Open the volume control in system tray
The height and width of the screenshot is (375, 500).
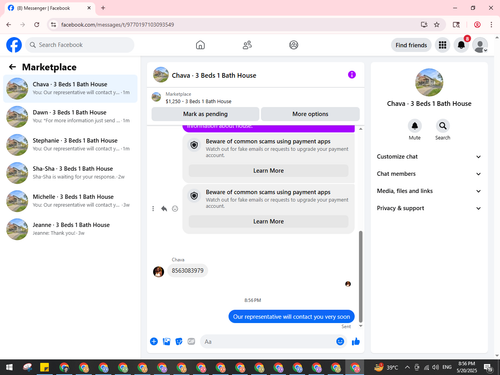[x=435, y=367]
